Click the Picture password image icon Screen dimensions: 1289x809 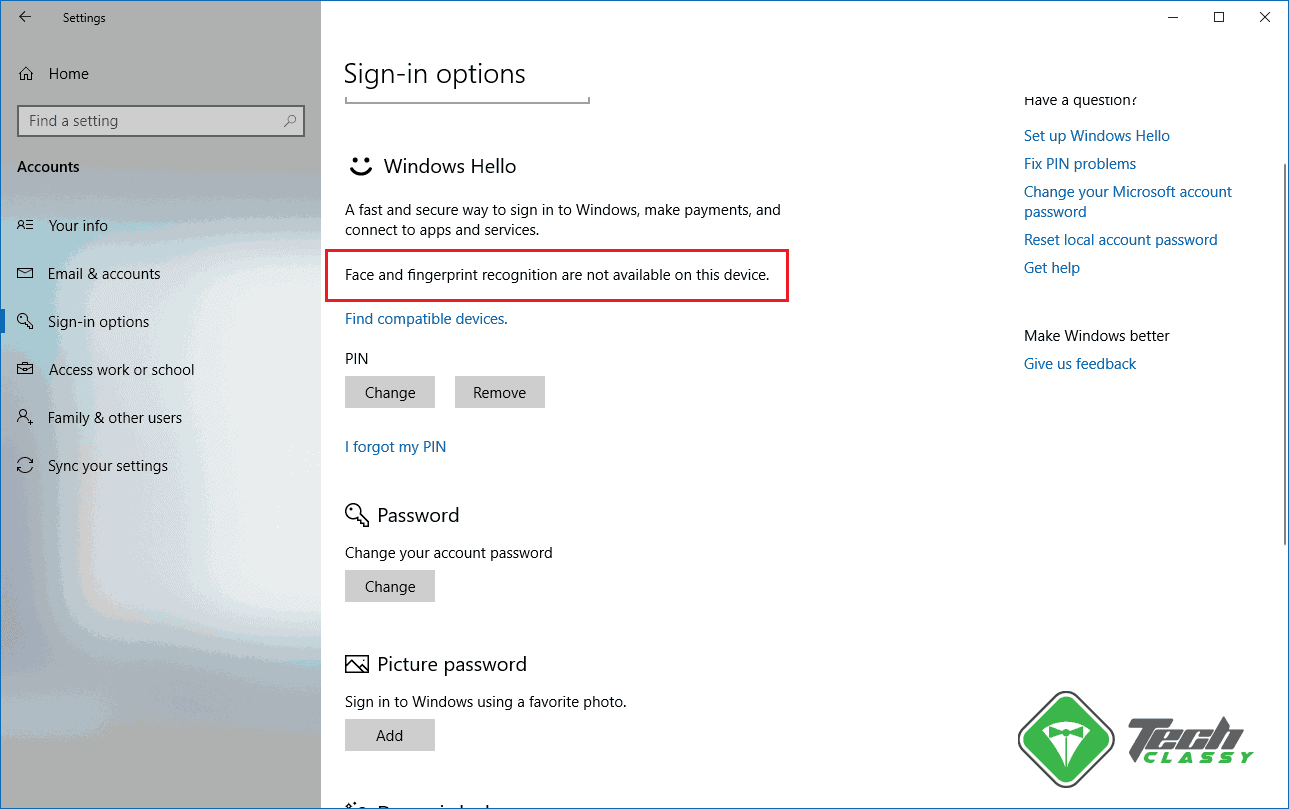[356, 663]
